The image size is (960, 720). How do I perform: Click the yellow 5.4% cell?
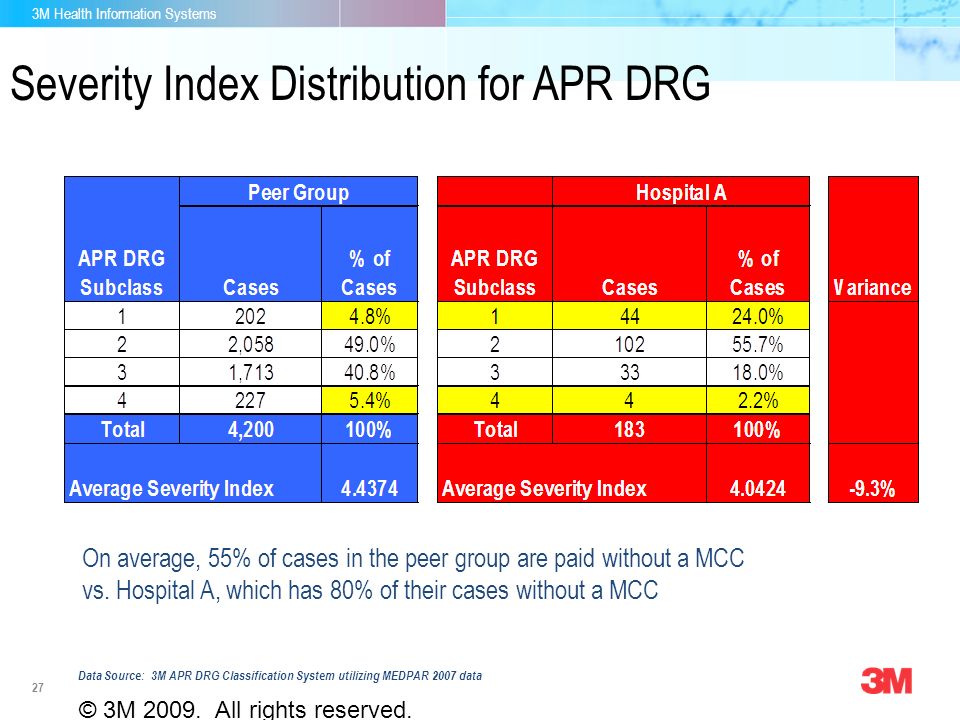click(370, 400)
